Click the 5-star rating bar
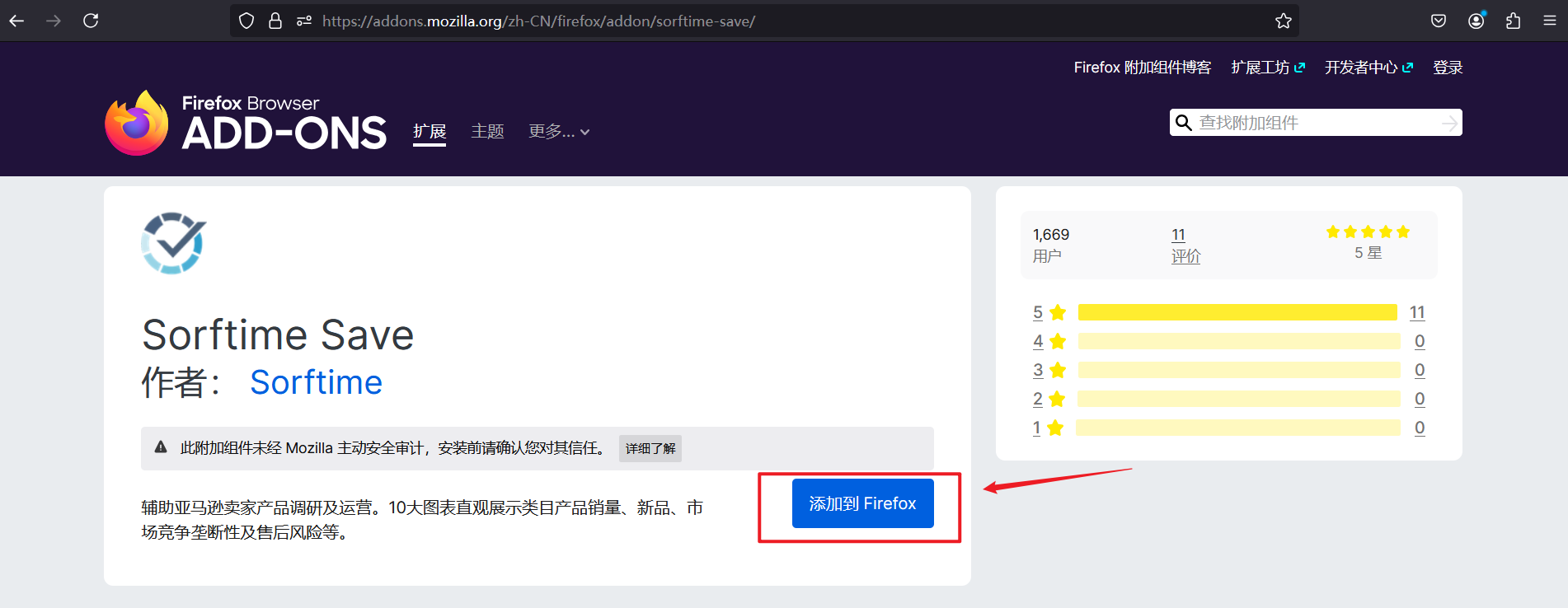The height and width of the screenshot is (608, 1568). point(1238,312)
